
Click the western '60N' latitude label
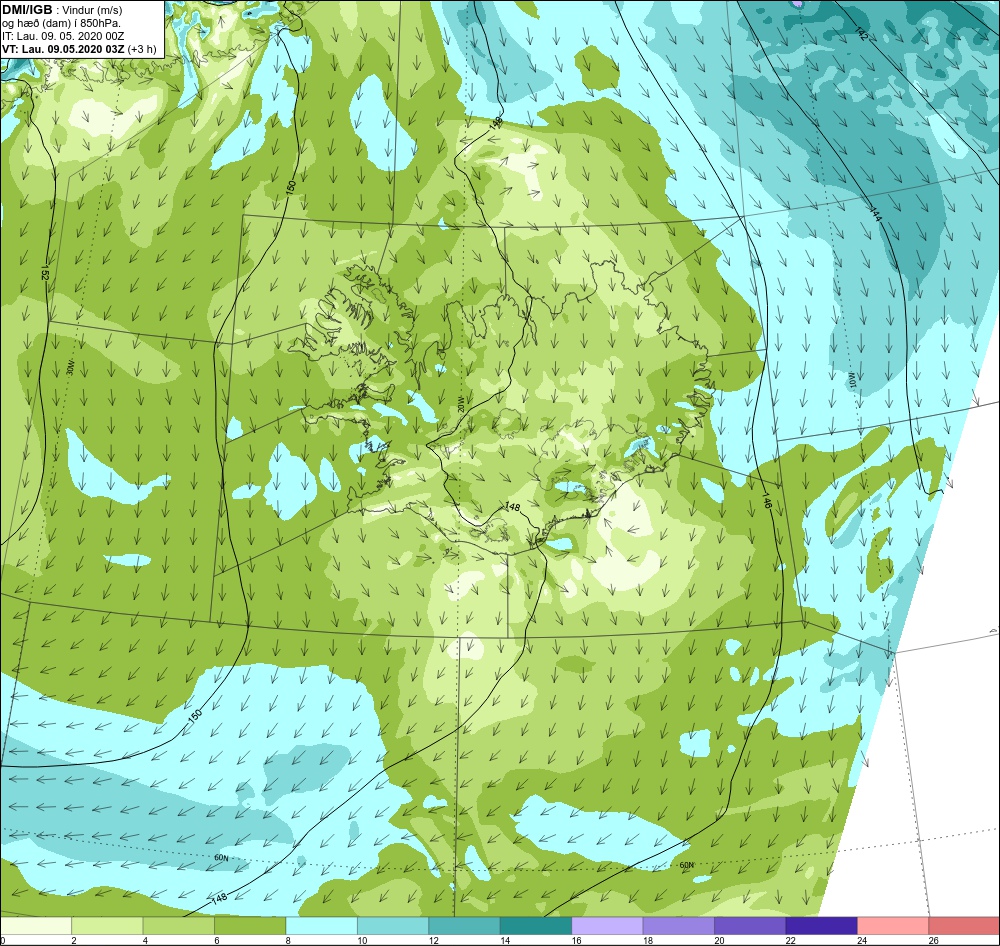[221, 858]
